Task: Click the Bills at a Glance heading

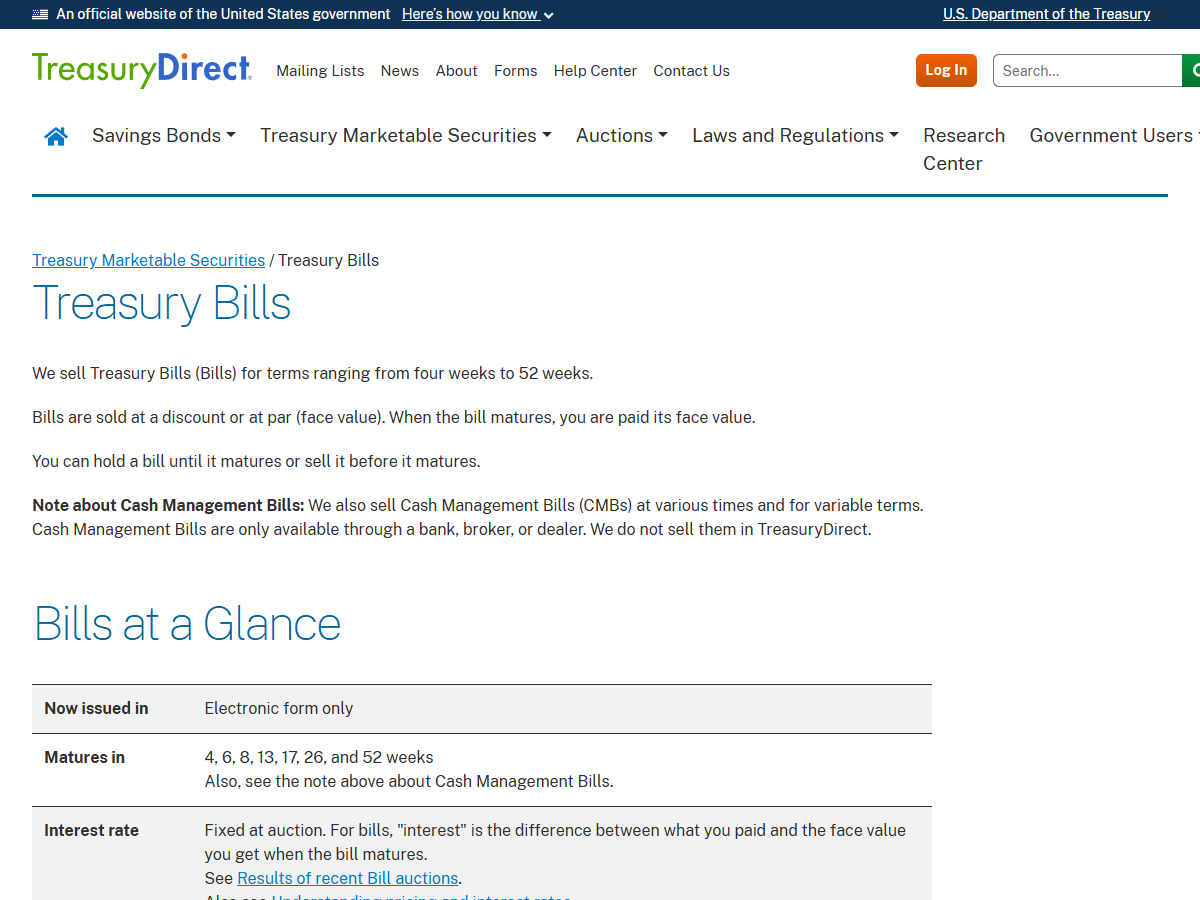Action: [187, 623]
